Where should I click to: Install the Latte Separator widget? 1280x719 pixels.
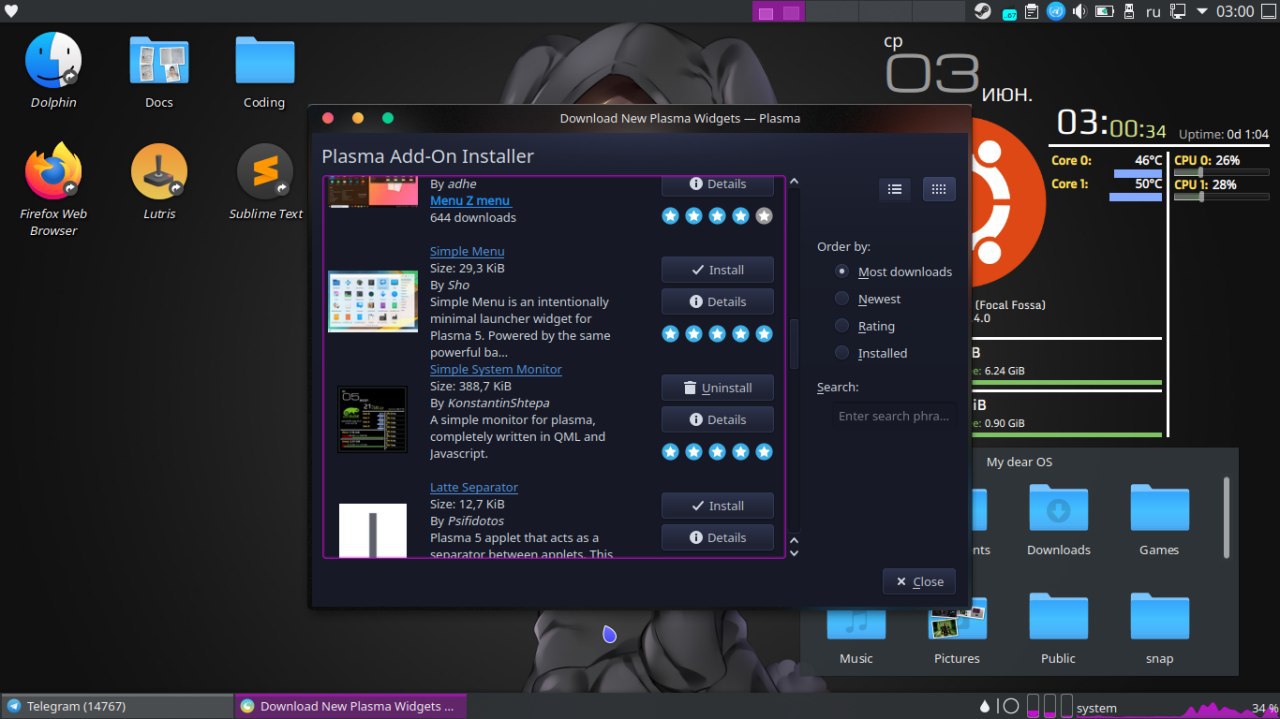717,506
